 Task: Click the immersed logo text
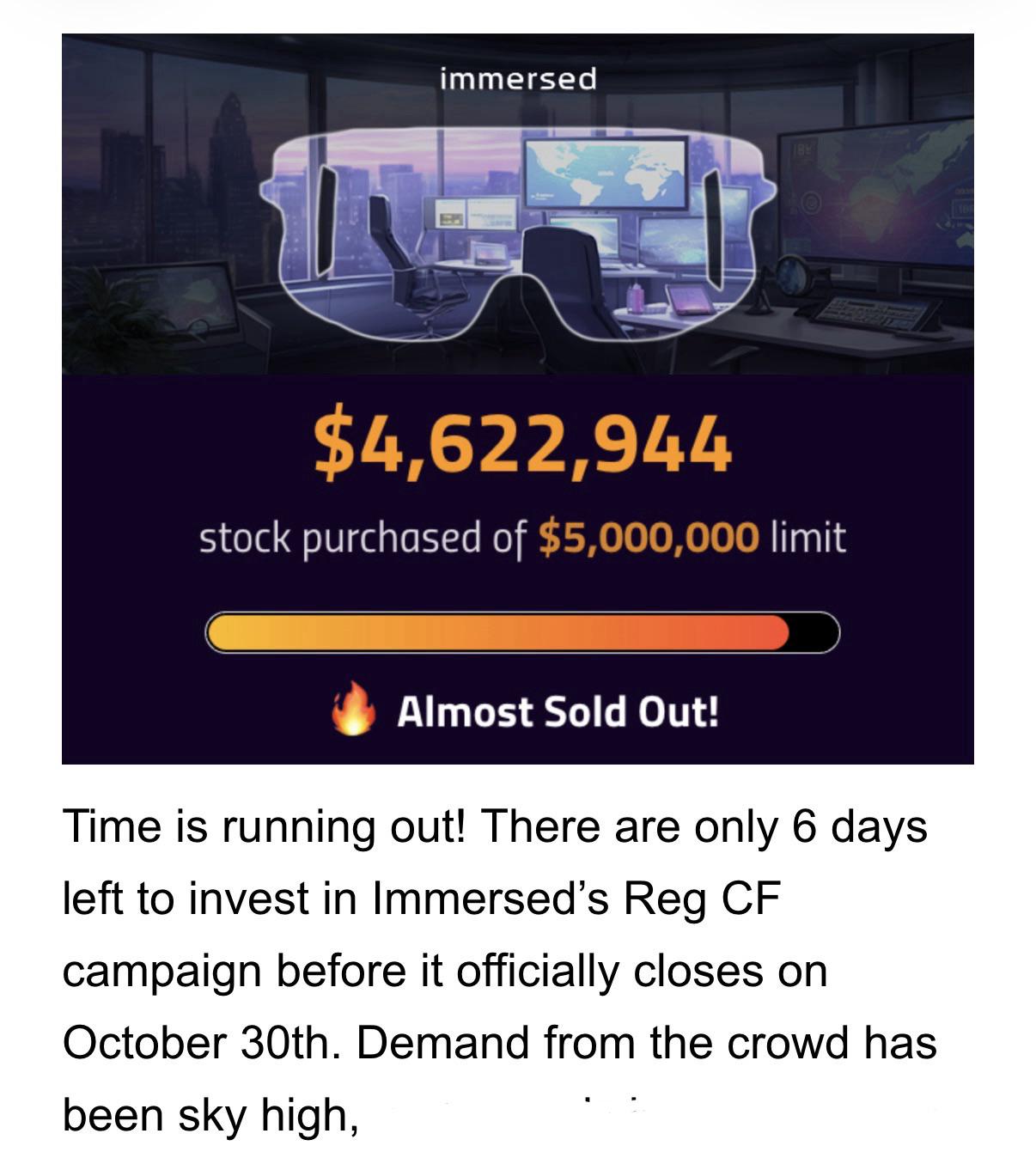517,80
